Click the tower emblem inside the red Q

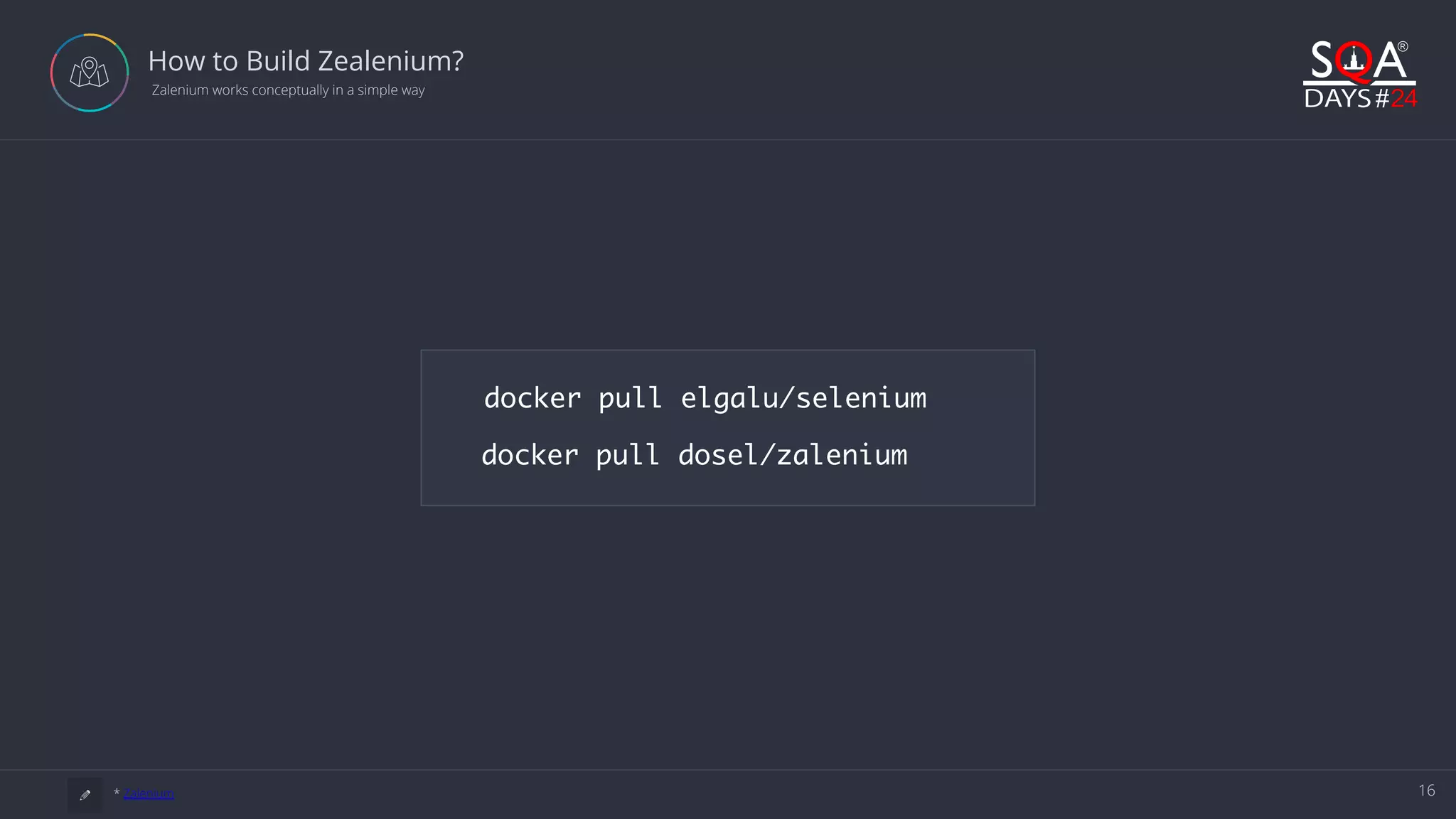click(1354, 60)
